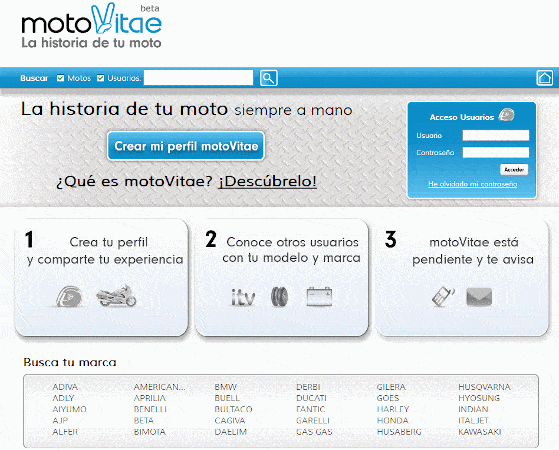Click the search text field
The image size is (559, 450).
[x=198, y=78]
